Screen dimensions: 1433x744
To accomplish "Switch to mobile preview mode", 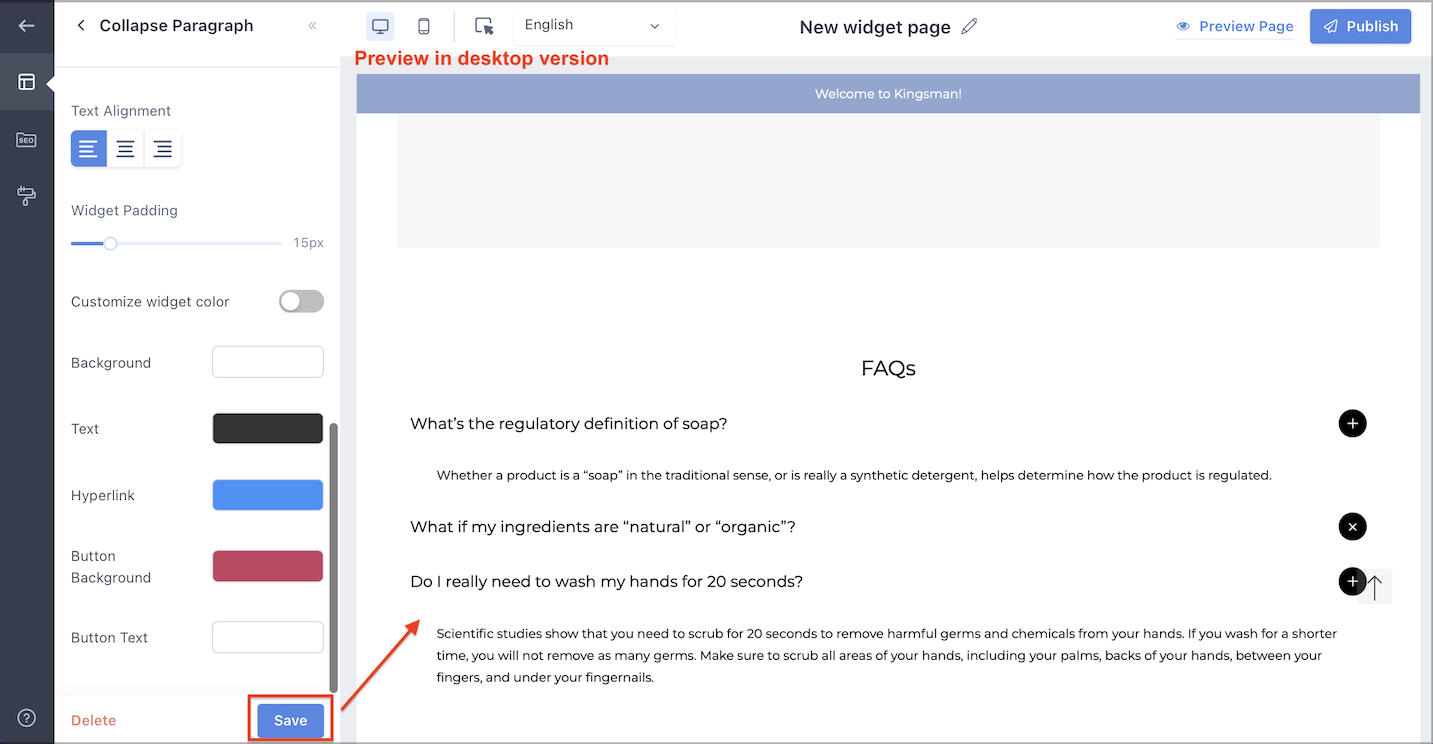I will pyautogui.click(x=424, y=25).
